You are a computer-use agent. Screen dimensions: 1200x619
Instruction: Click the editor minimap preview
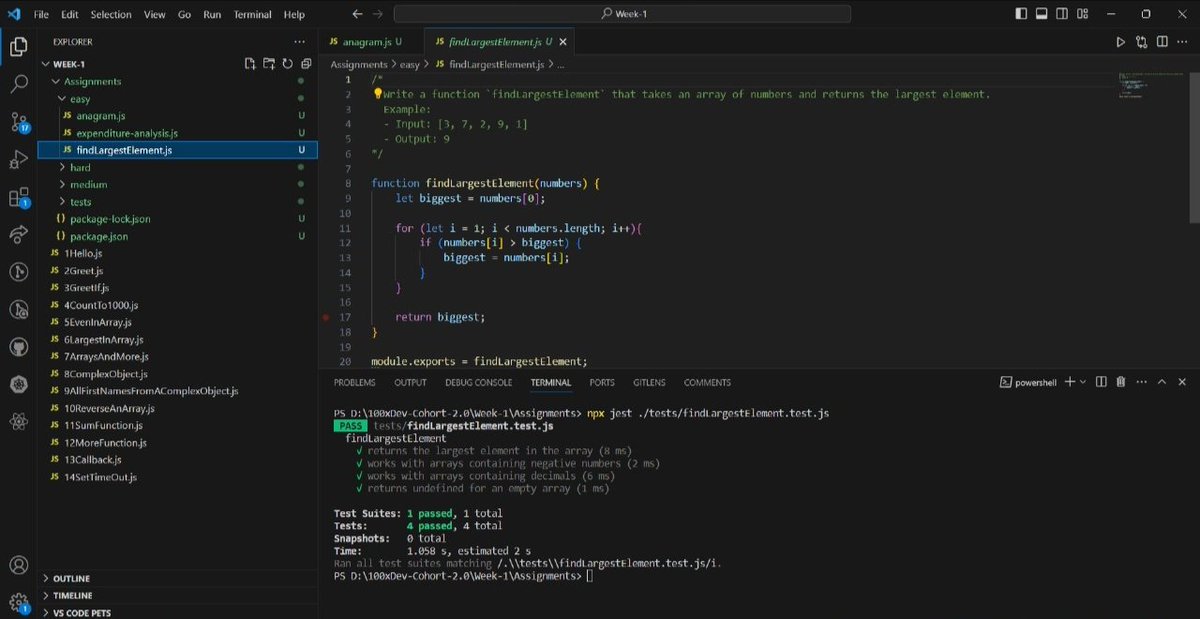(x=1149, y=85)
